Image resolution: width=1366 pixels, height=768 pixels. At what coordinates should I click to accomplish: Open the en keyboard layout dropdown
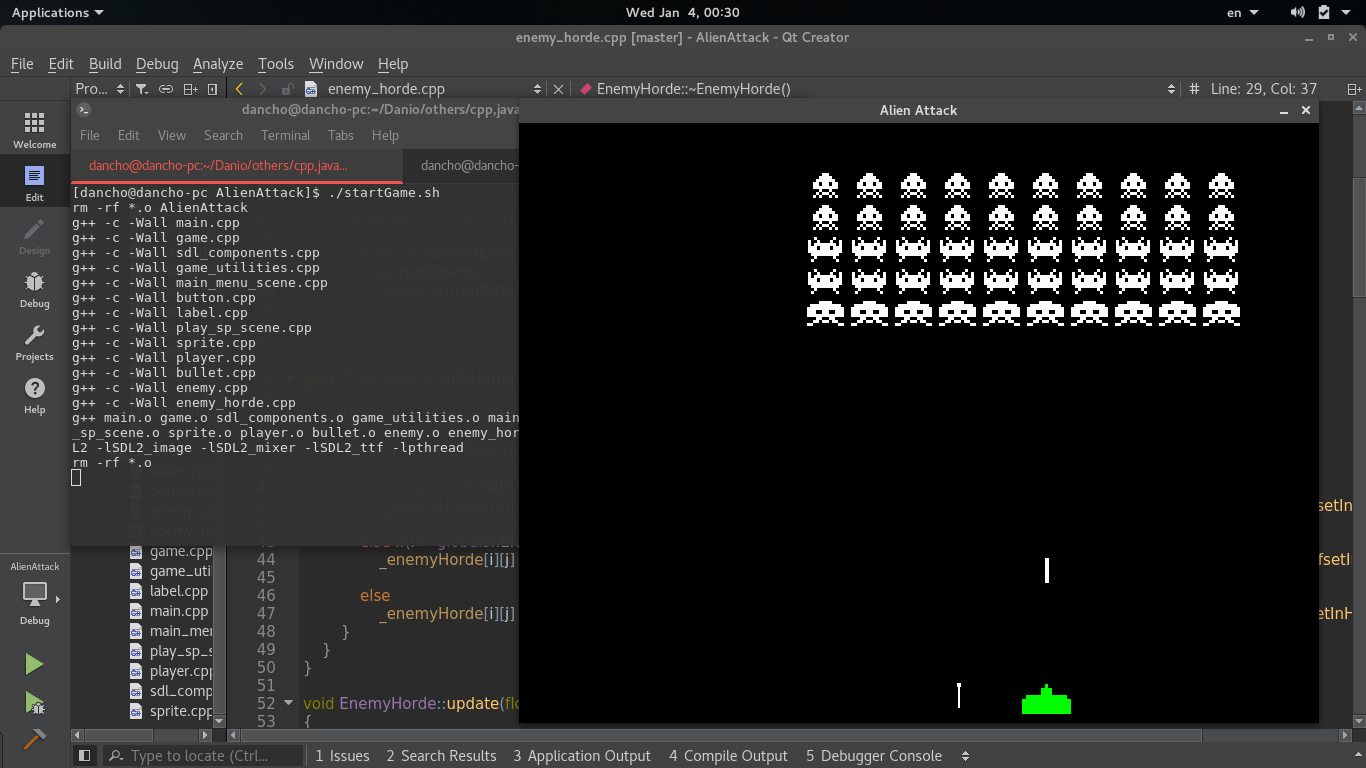(x=1244, y=12)
